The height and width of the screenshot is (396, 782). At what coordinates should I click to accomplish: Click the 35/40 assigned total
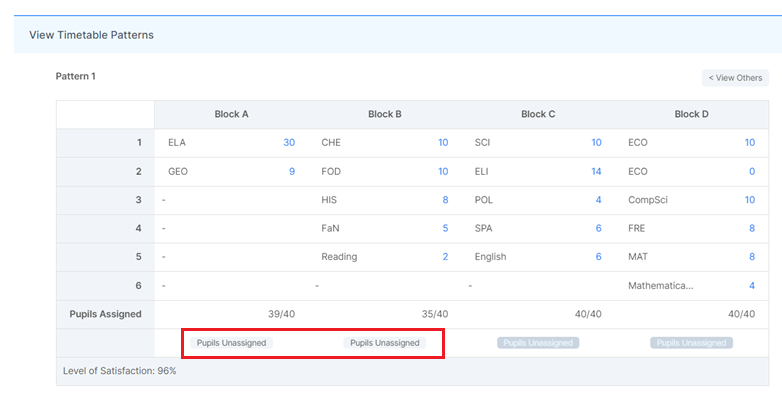coord(435,314)
